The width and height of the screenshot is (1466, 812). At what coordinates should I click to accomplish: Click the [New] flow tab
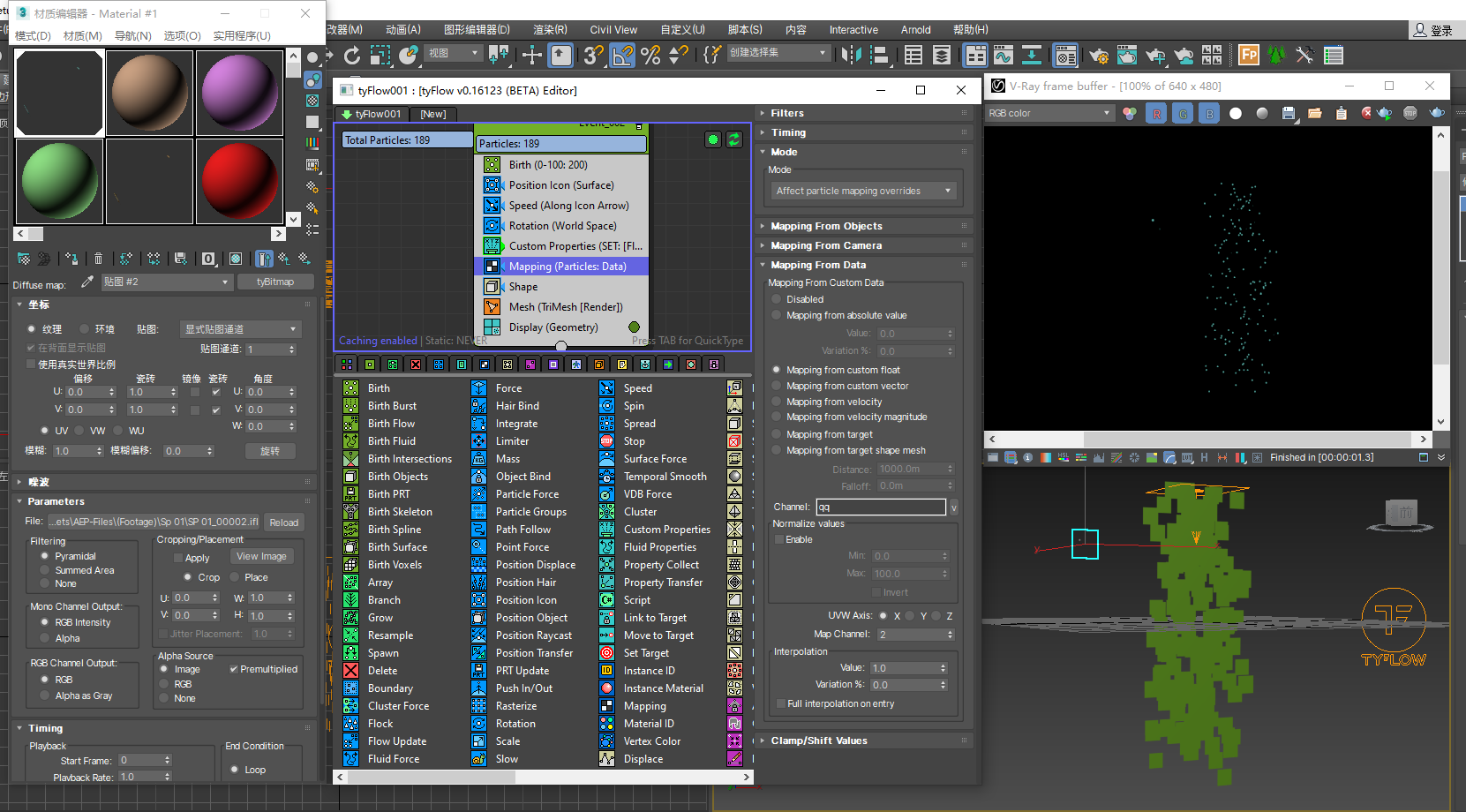coord(432,114)
